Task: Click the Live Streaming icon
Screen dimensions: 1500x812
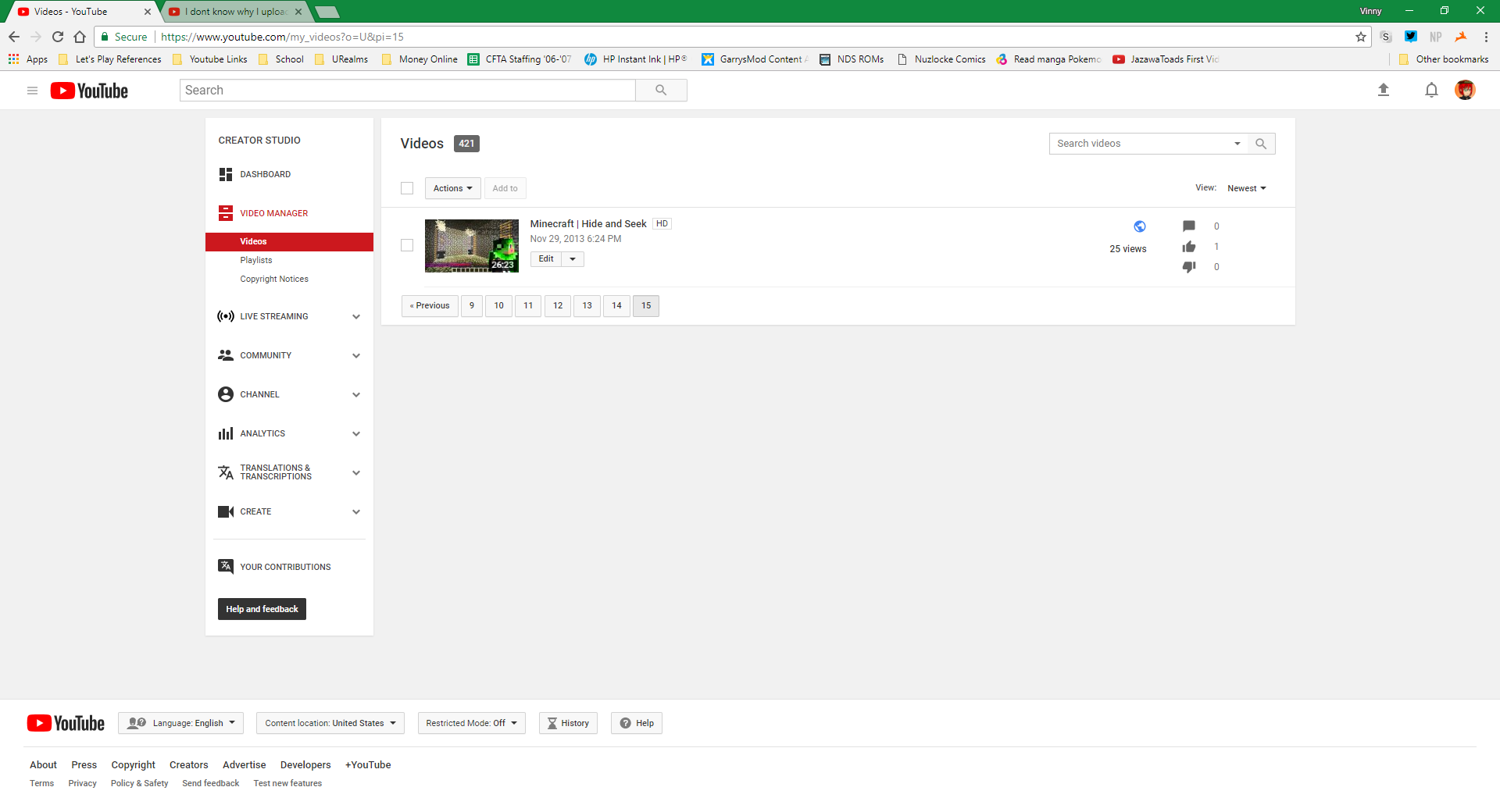Action: [226, 316]
